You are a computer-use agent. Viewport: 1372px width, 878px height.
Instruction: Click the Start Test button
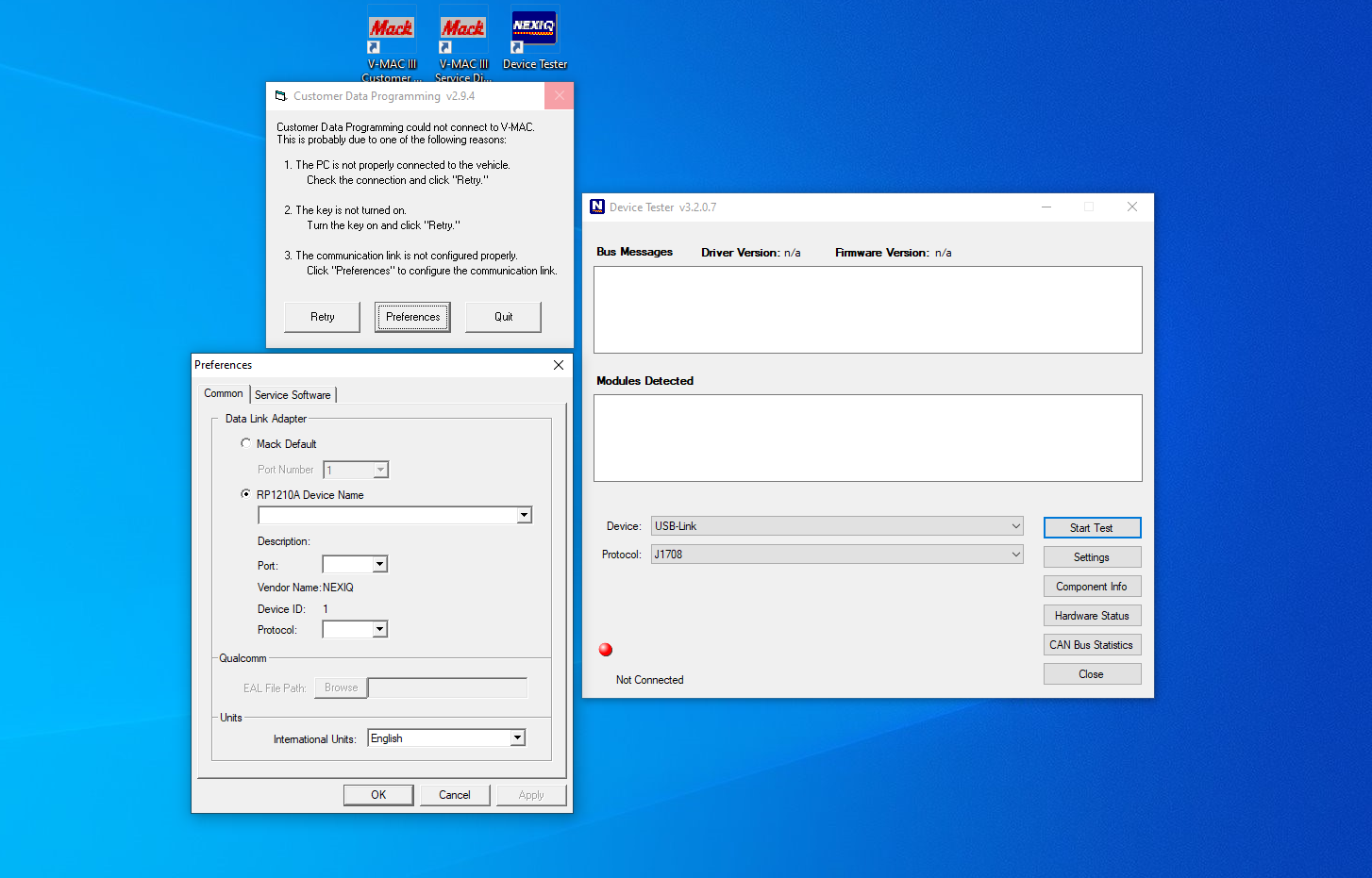tap(1092, 527)
